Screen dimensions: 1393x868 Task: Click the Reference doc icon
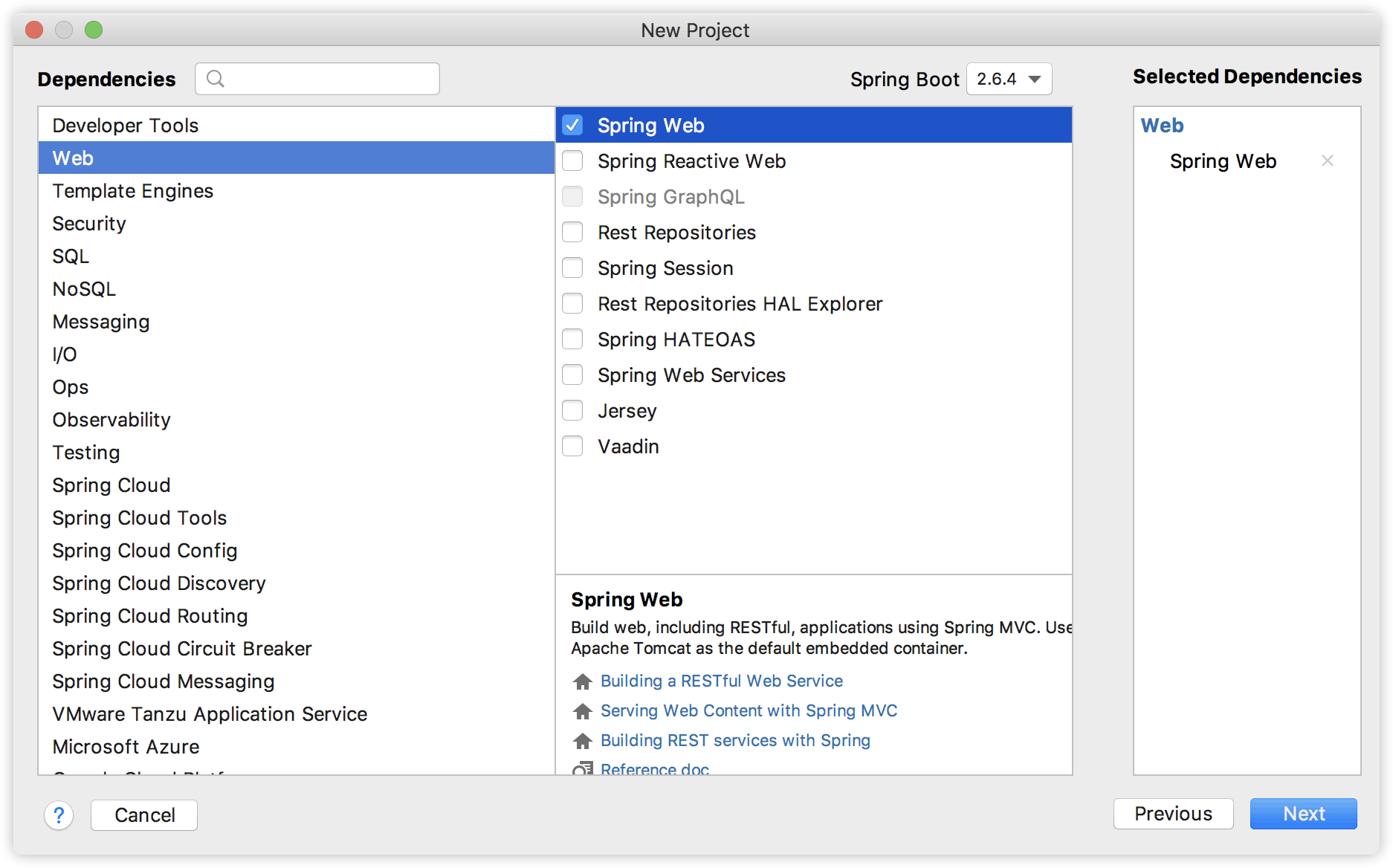pyautogui.click(x=583, y=768)
